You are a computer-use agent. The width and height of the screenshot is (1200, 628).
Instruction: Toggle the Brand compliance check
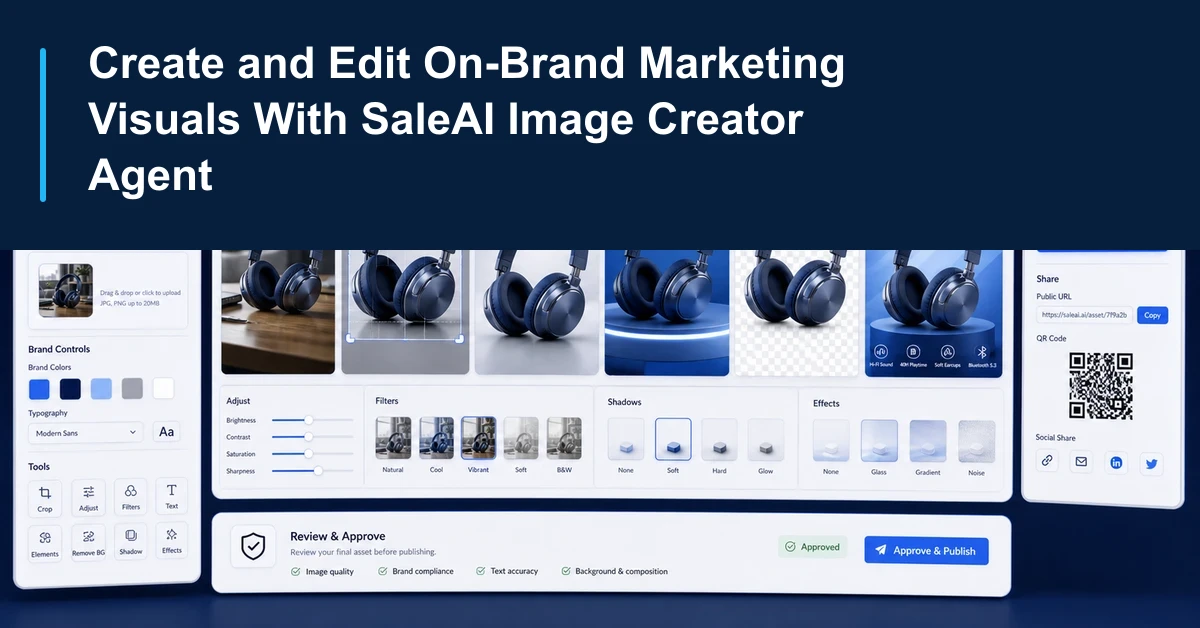(416, 571)
